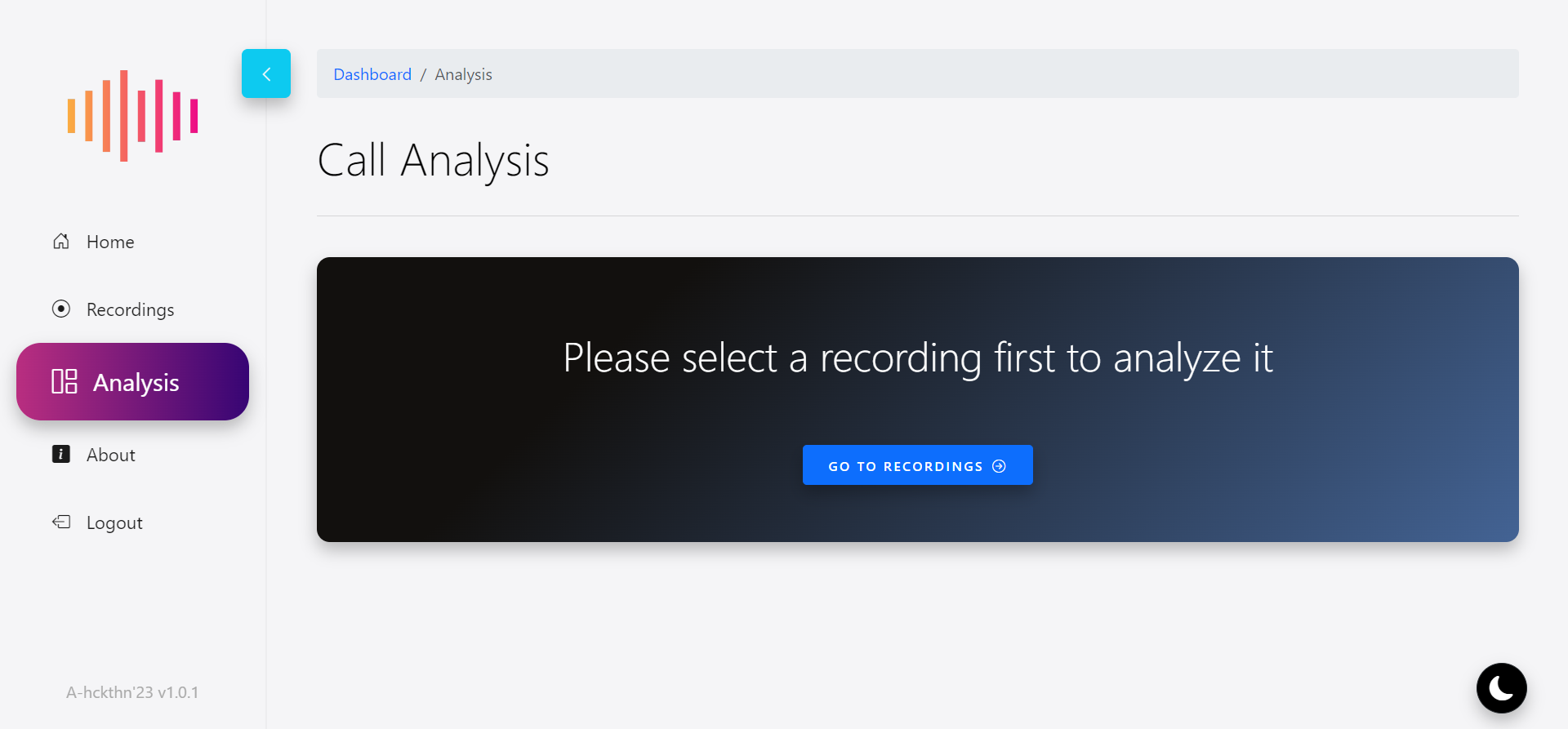Open the Dashboard breadcrumb link
The image size is (1568, 729).
pos(372,73)
